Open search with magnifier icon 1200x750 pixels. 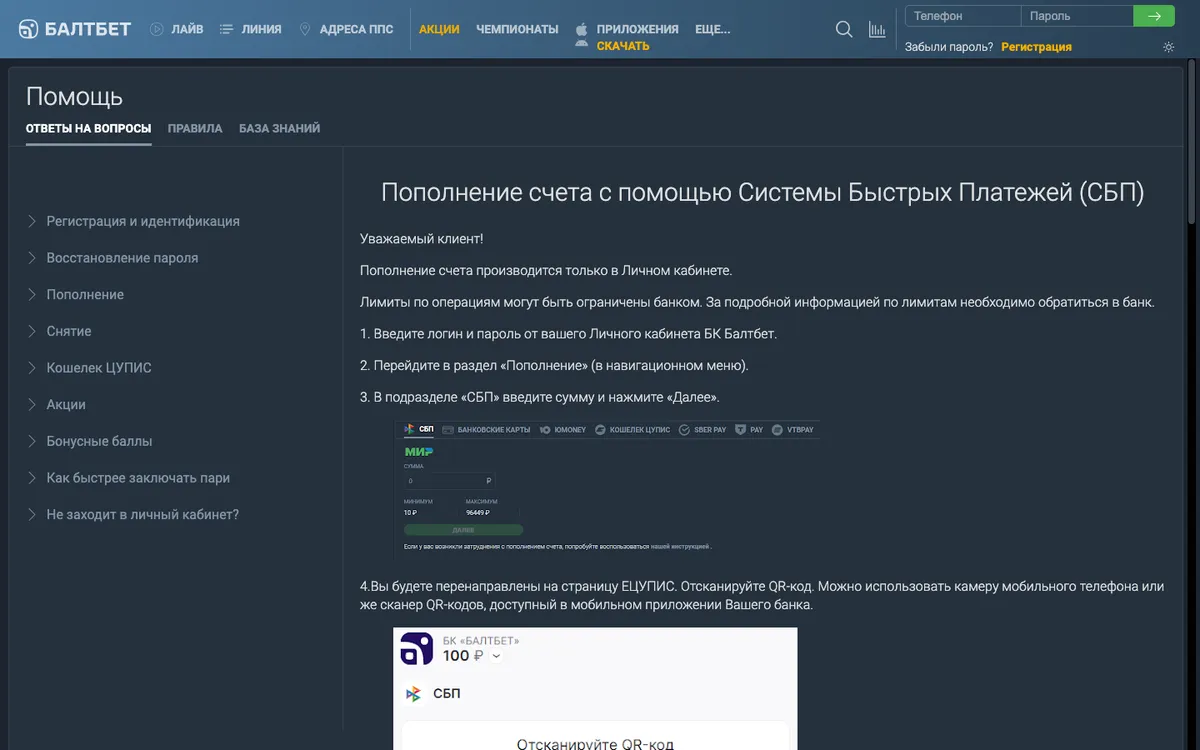pyautogui.click(x=844, y=29)
